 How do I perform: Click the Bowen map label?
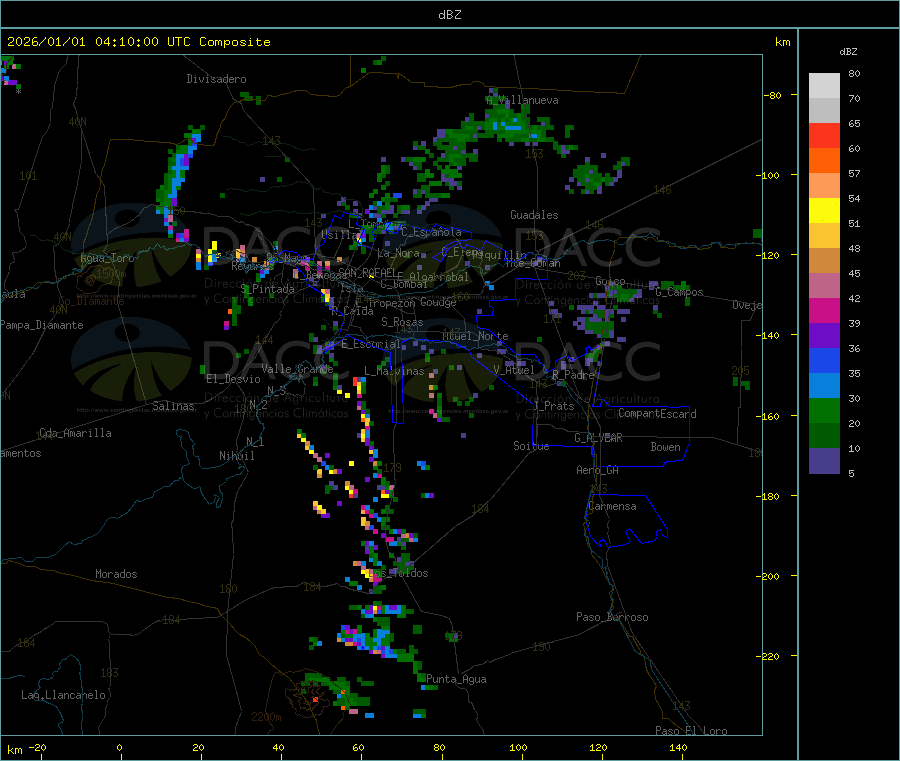[666, 447]
